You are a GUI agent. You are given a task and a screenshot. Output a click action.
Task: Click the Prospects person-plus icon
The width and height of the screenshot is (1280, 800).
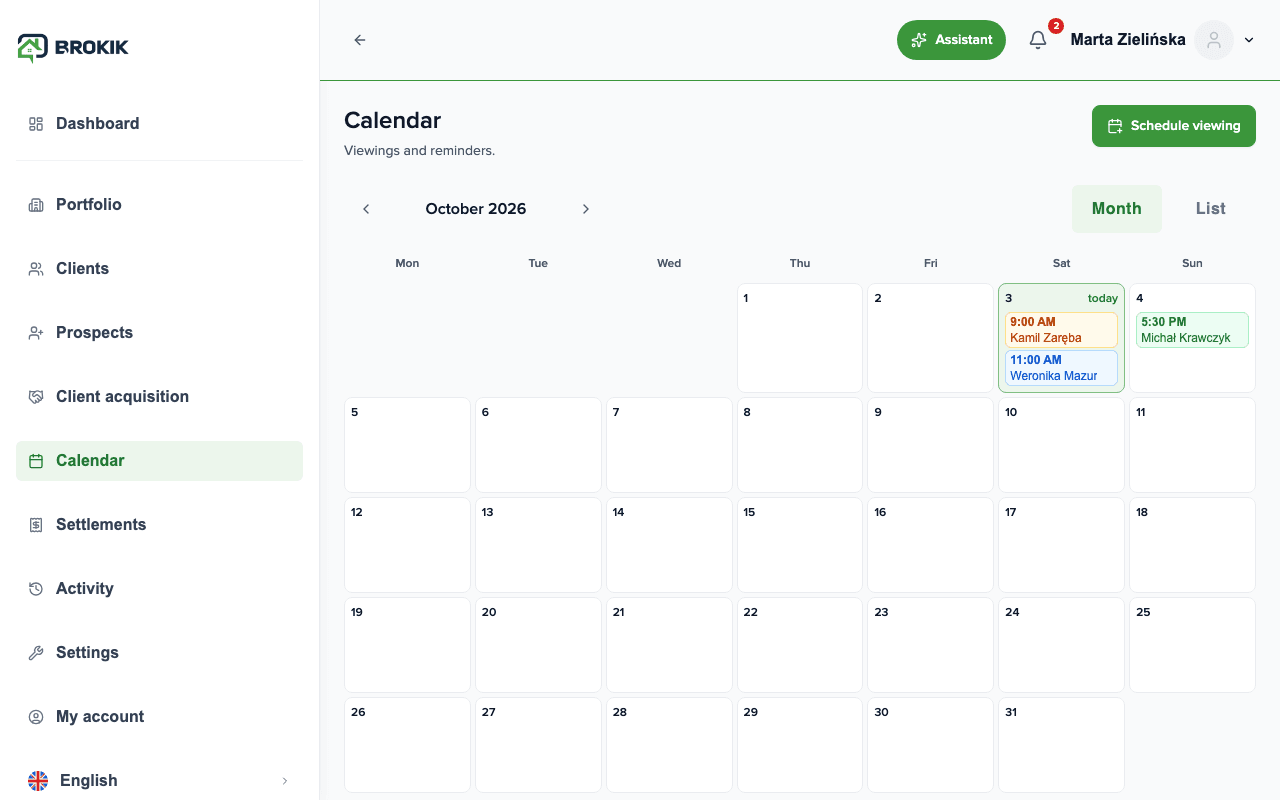(x=36, y=333)
